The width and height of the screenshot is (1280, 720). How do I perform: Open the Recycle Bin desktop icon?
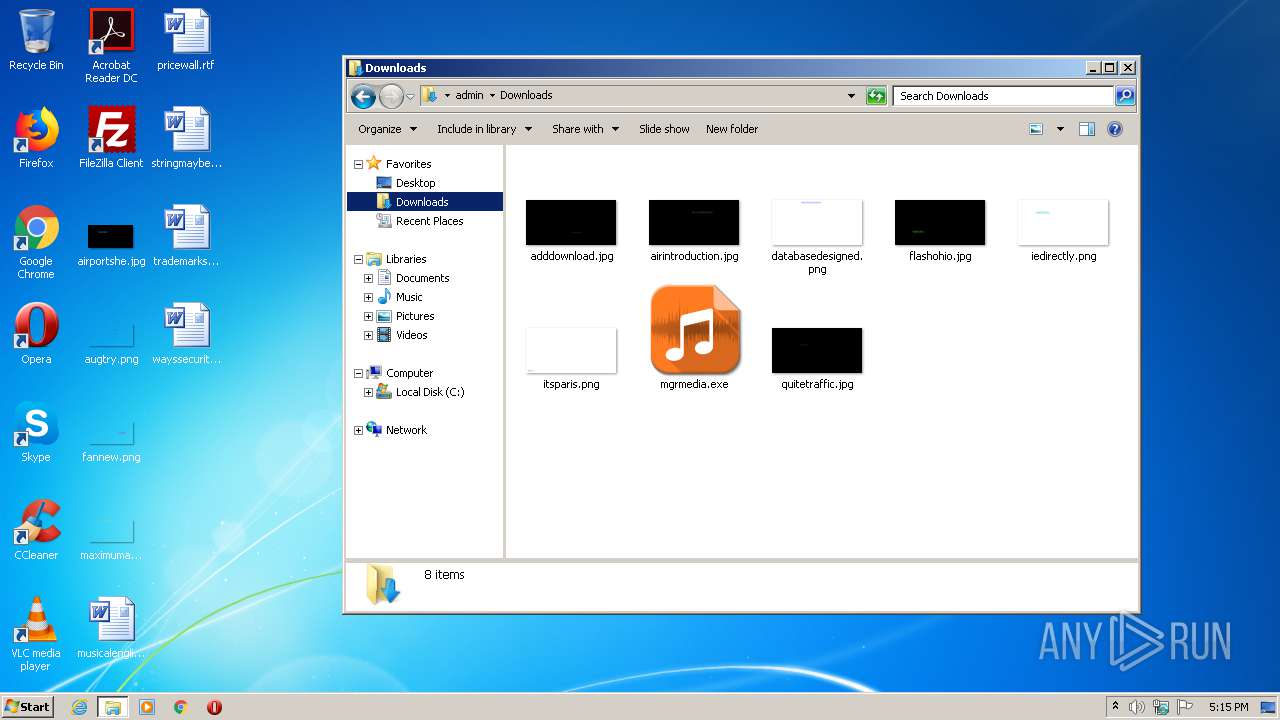coord(36,40)
